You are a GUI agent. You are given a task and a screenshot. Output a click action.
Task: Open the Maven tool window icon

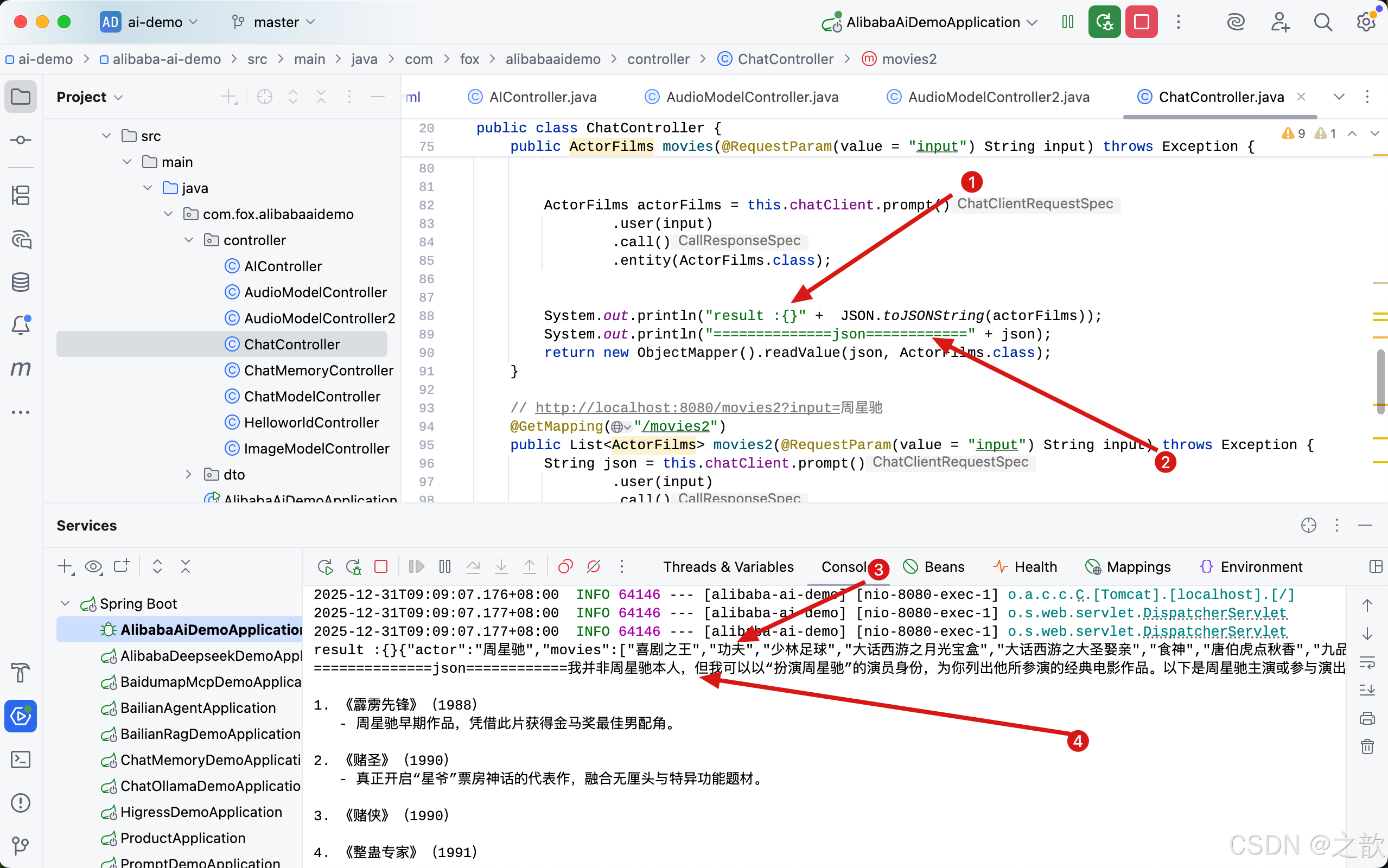[x=21, y=368]
